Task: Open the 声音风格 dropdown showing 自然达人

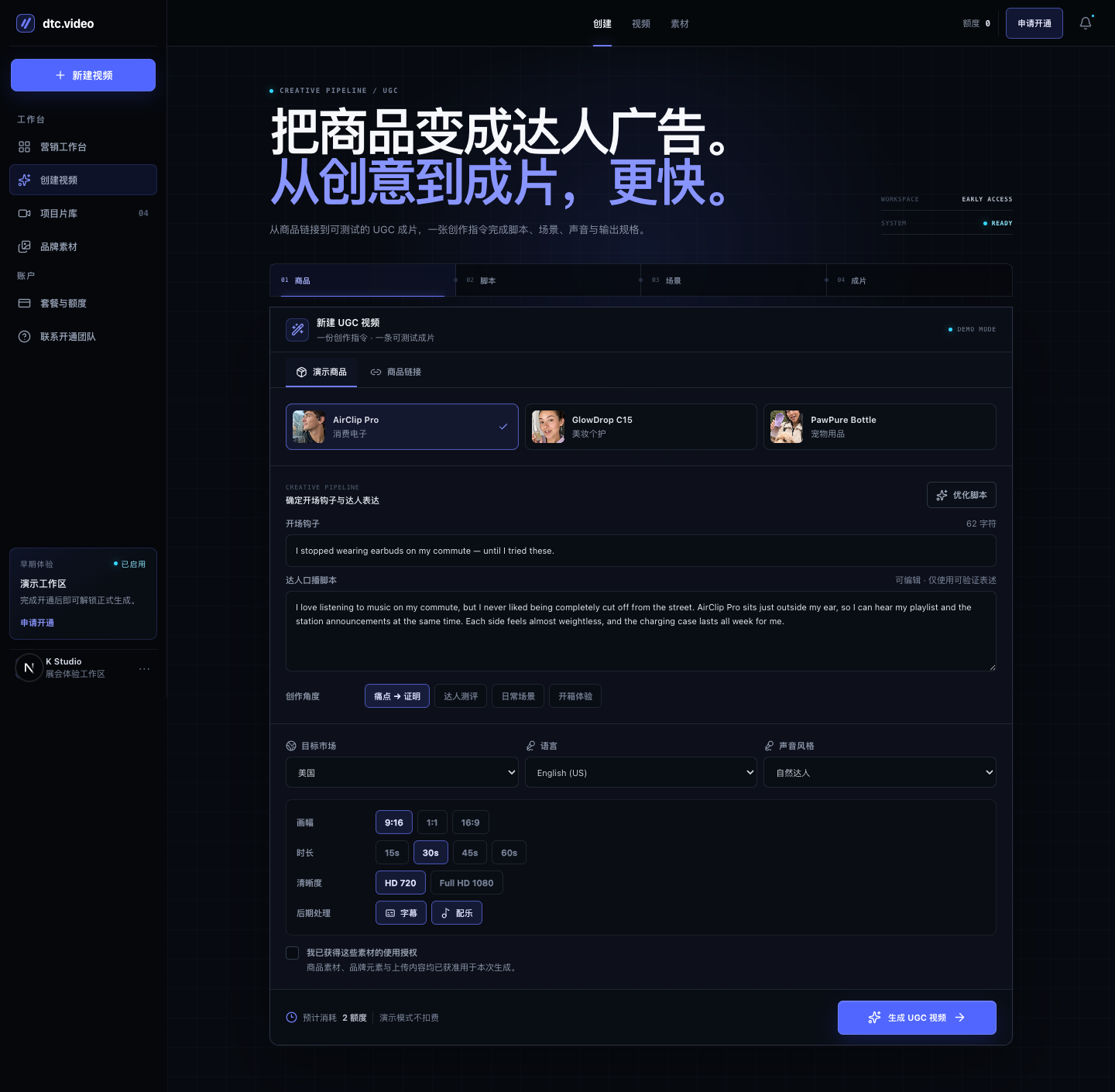Action: point(880,773)
